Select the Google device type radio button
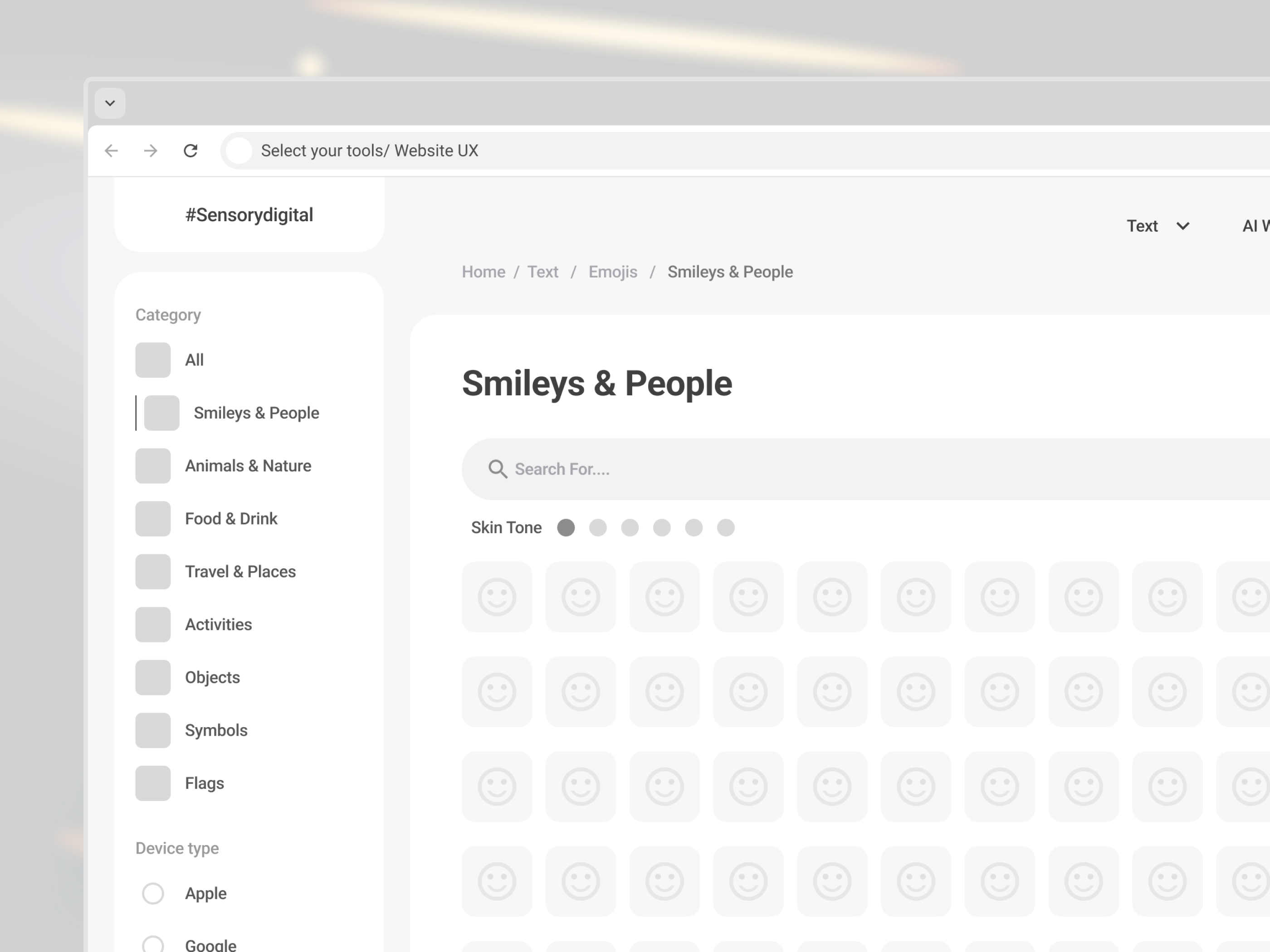 click(x=153, y=943)
